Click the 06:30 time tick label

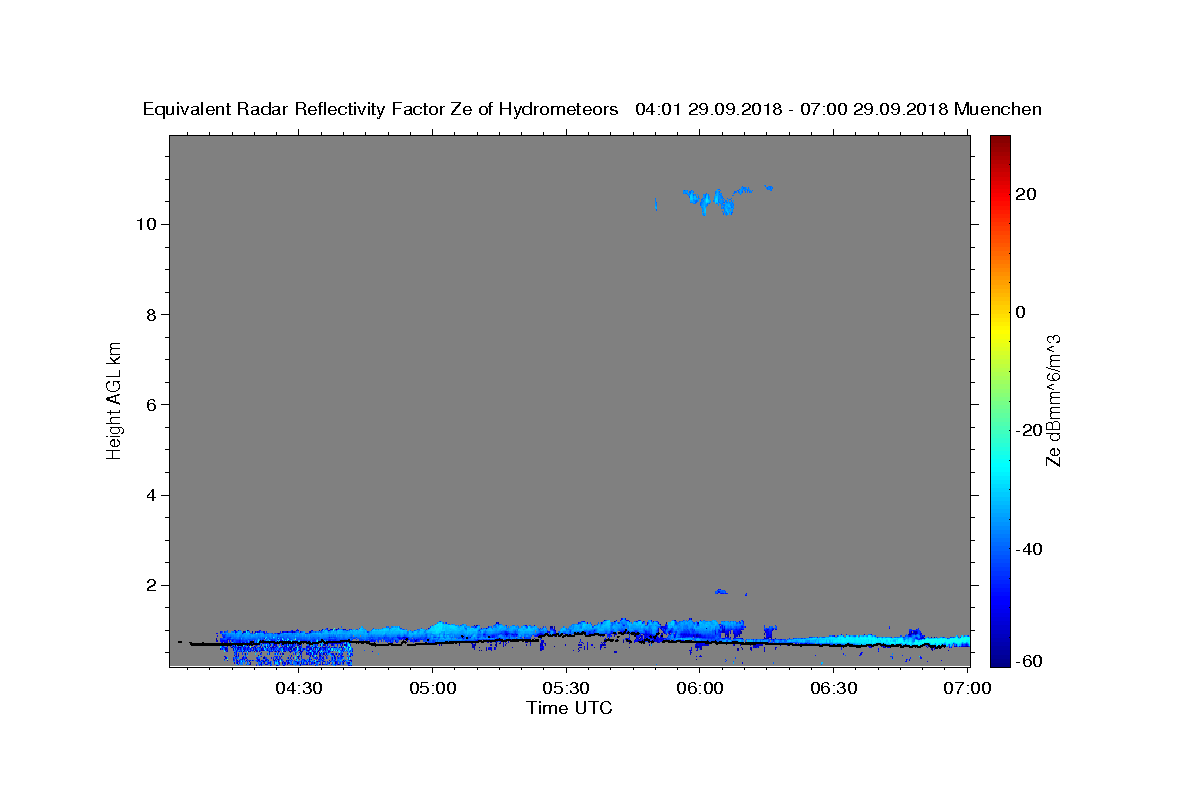coord(834,688)
